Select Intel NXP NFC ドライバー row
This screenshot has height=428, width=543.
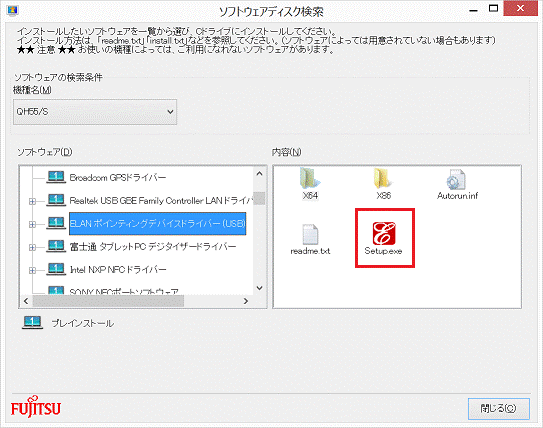pyautogui.click(x=118, y=269)
